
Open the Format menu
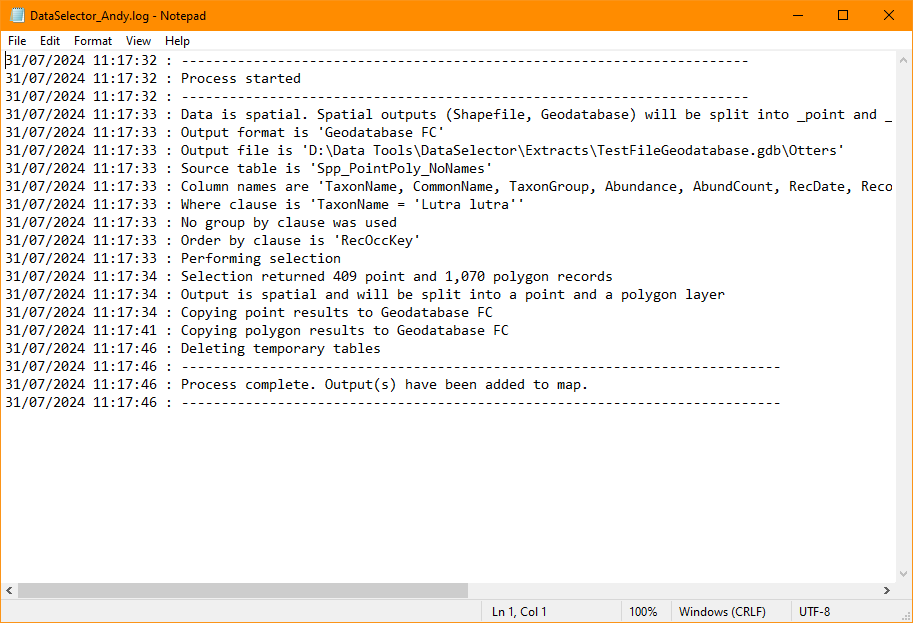pyautogui.click(x=93, y=41)
